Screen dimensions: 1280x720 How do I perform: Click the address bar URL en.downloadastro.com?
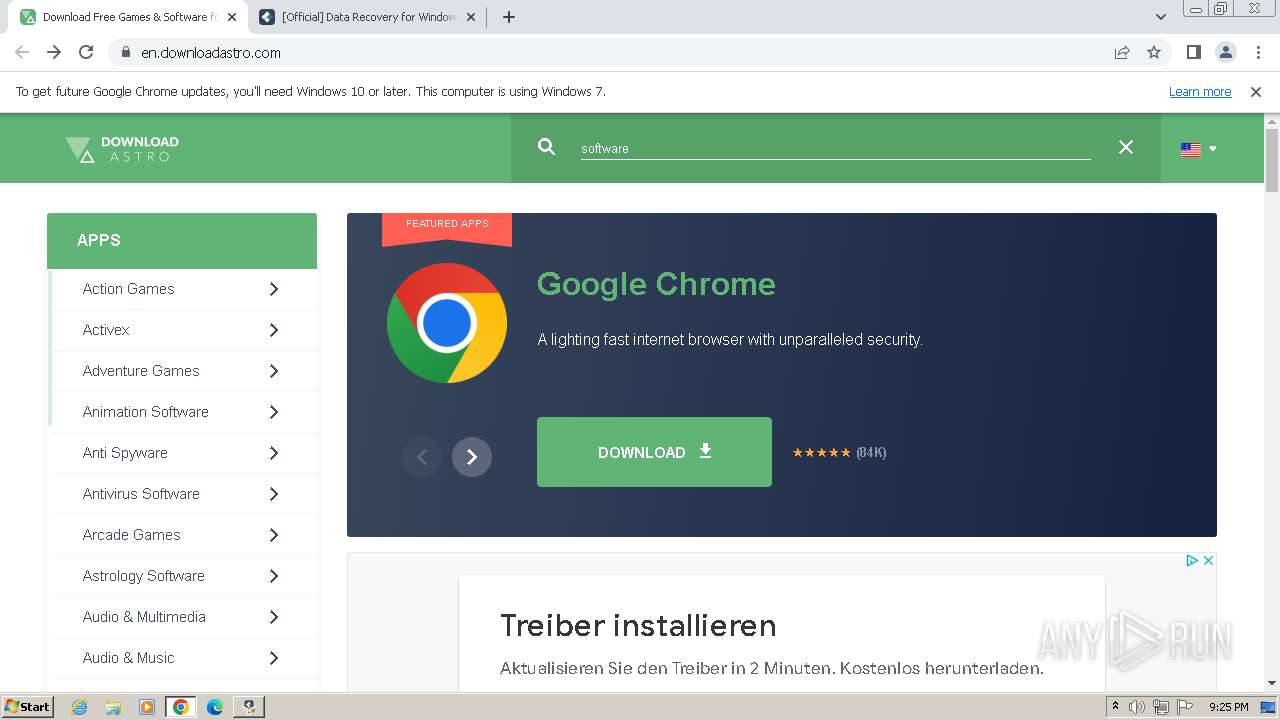(211, 53)
